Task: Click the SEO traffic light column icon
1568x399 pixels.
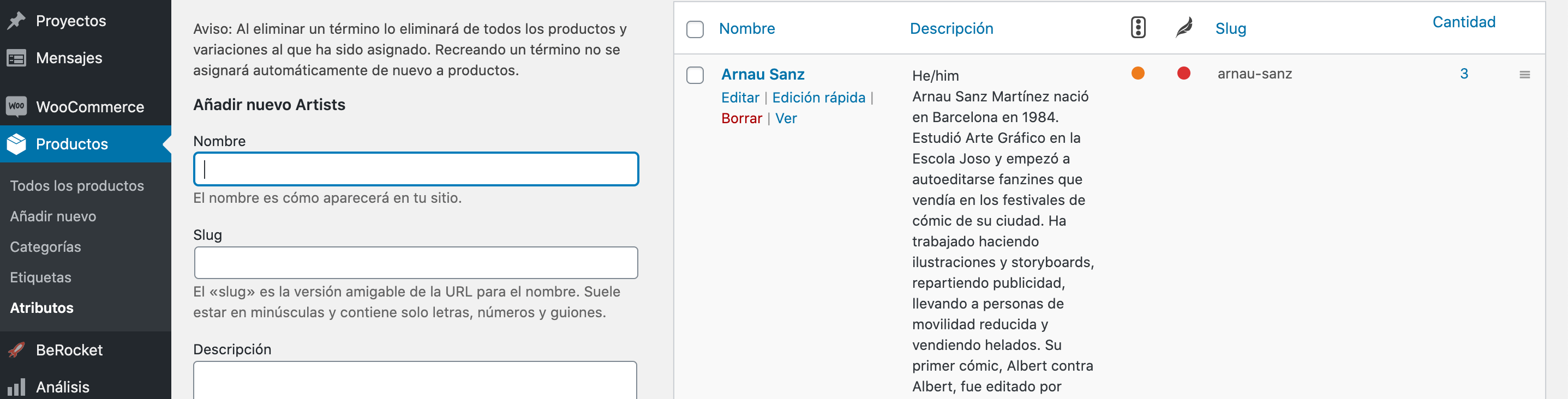Action: (x=1138, y=28)
